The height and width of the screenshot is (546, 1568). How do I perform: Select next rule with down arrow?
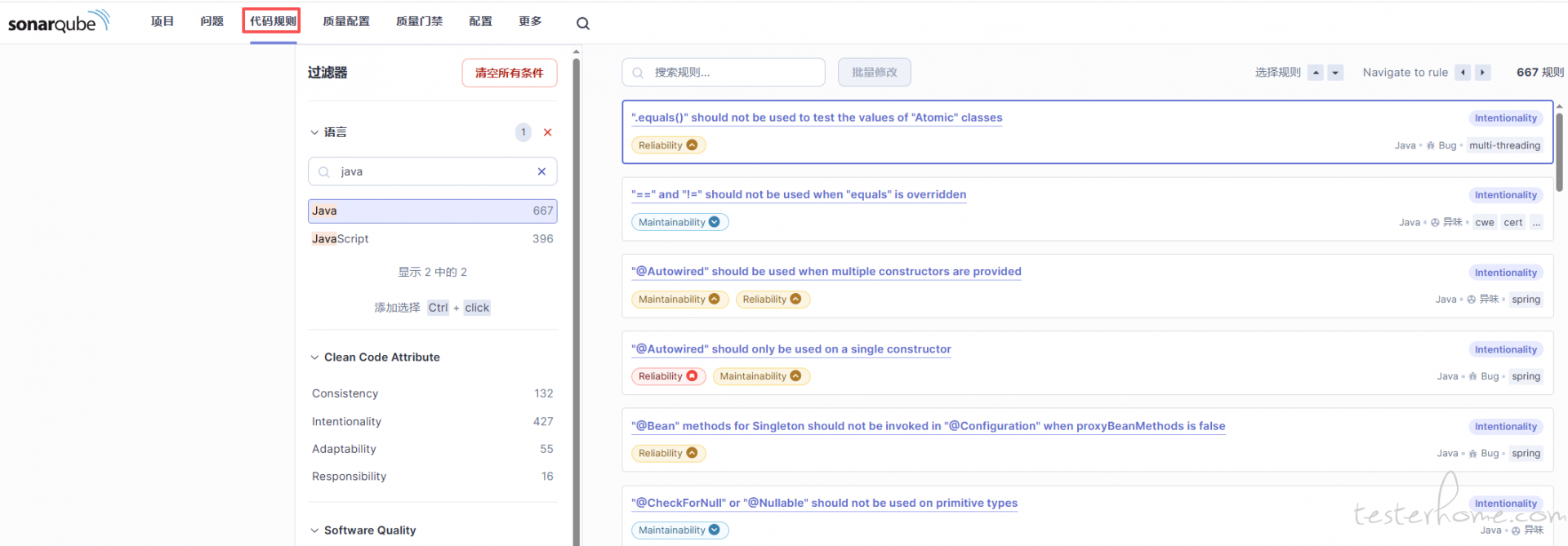point(1335,73)
